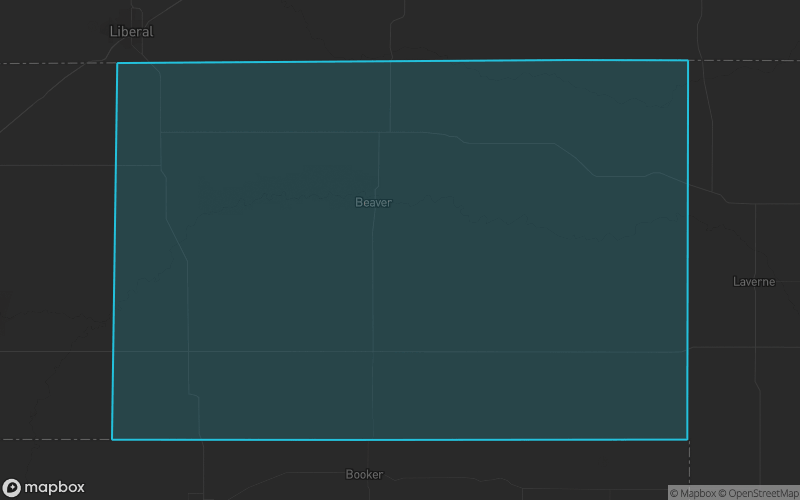Select the Beaver town label

click(x=373, y=203)
